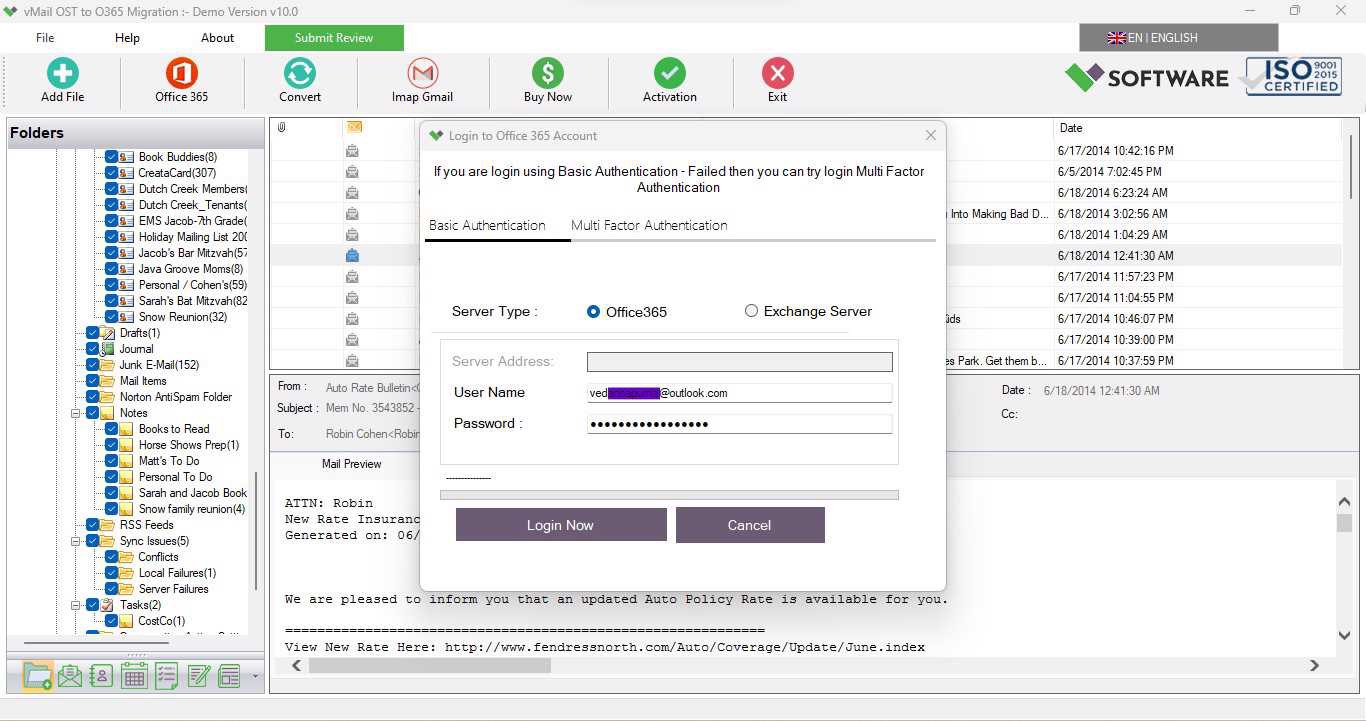Screen dimensions: 1366x721
Task: Switch to Multi Factor Authentication tab
Action: 649,225
